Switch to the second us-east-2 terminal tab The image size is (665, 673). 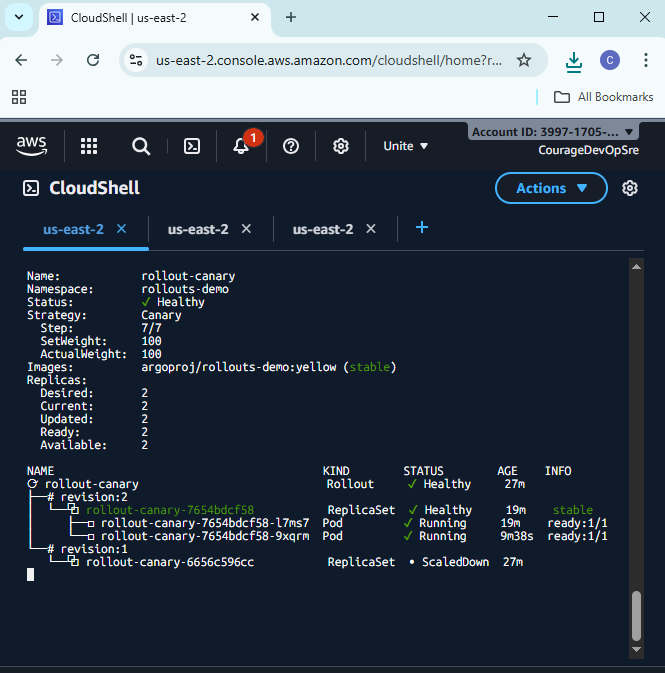coord(198,229)
